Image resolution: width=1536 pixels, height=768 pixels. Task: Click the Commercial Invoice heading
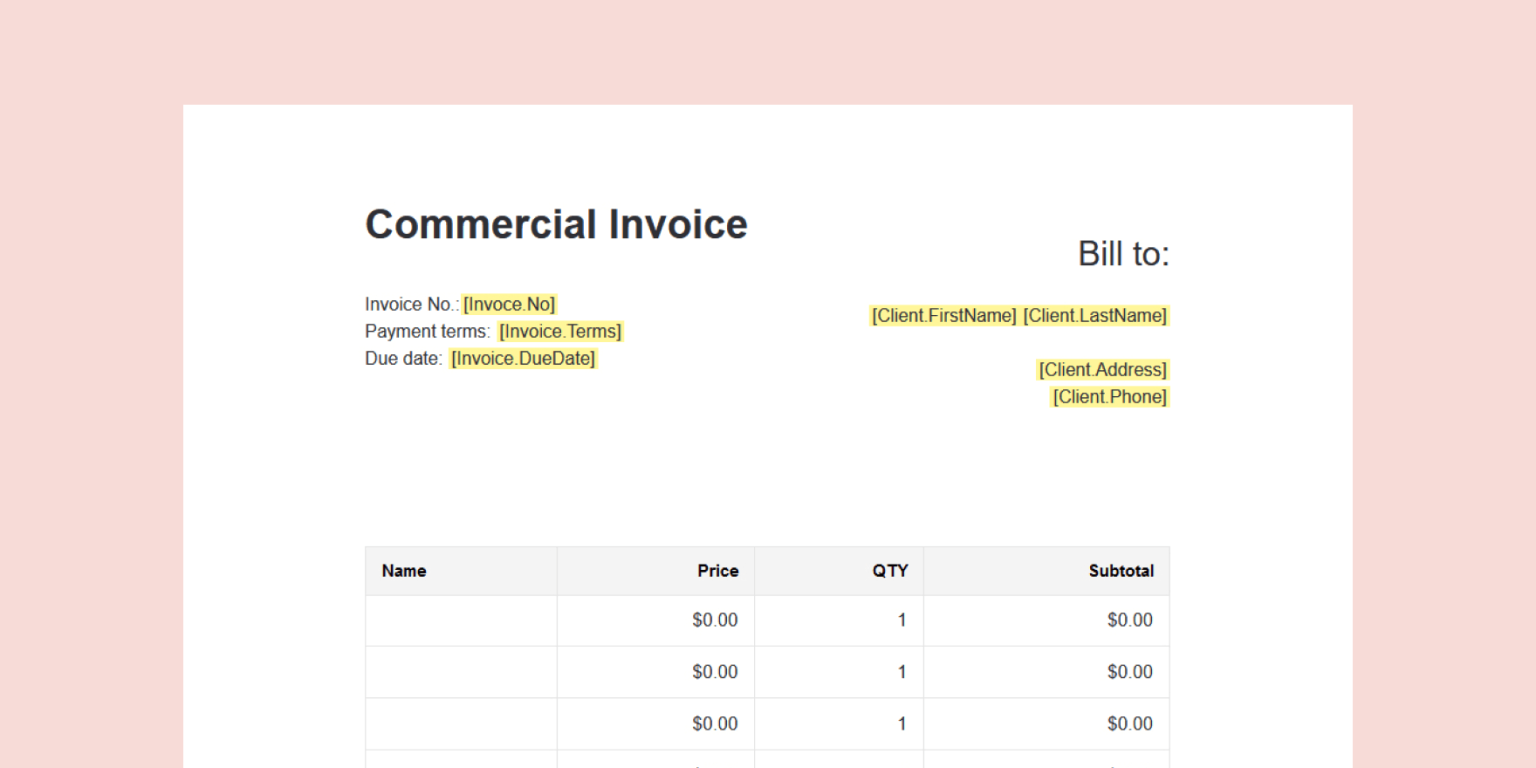(x=556, y=224)
